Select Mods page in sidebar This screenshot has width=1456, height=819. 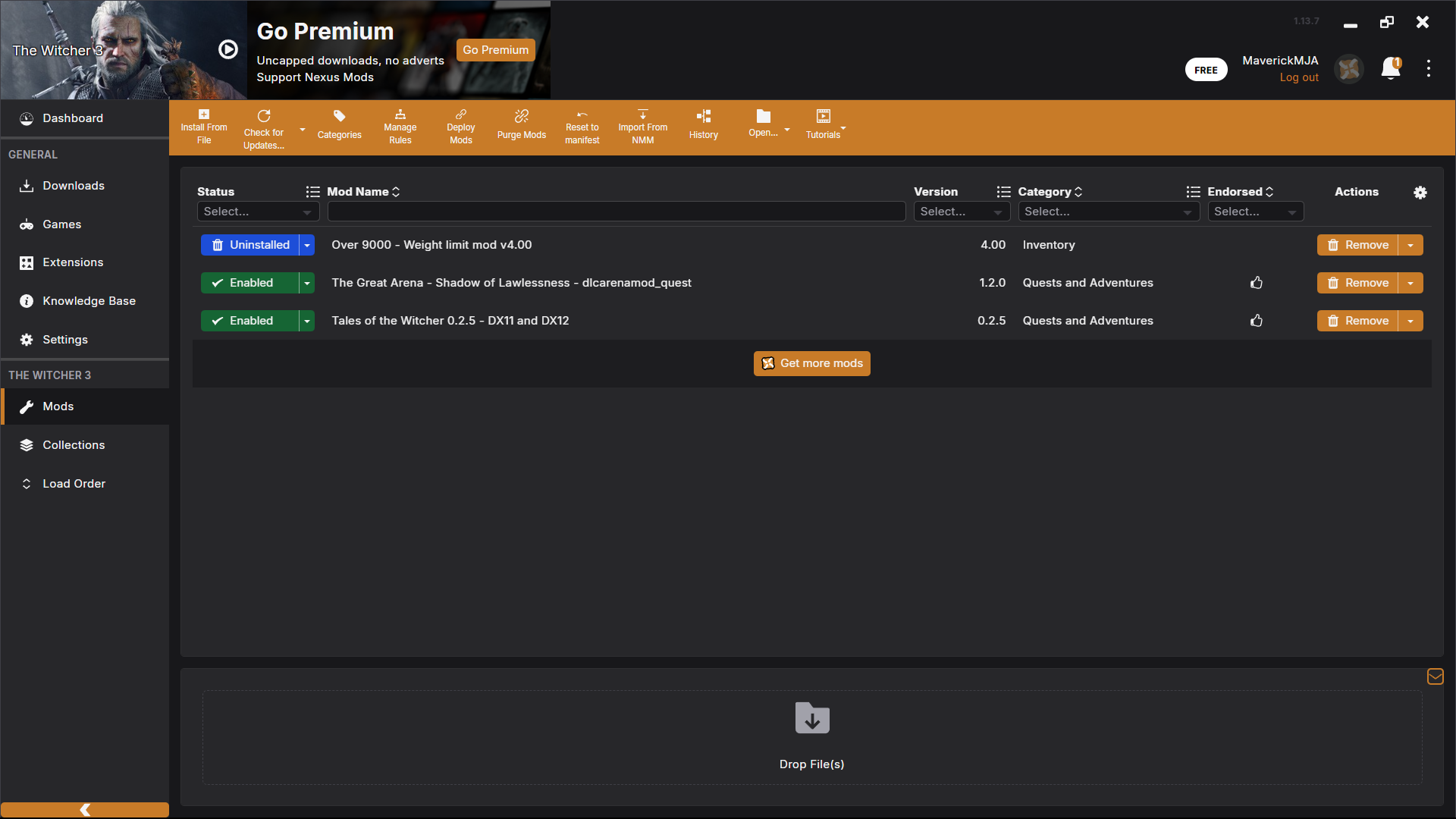84,406
